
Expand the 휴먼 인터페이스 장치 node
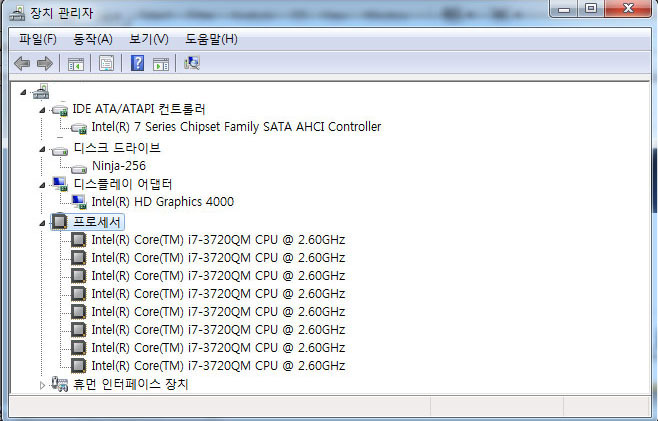click(42, 385)
